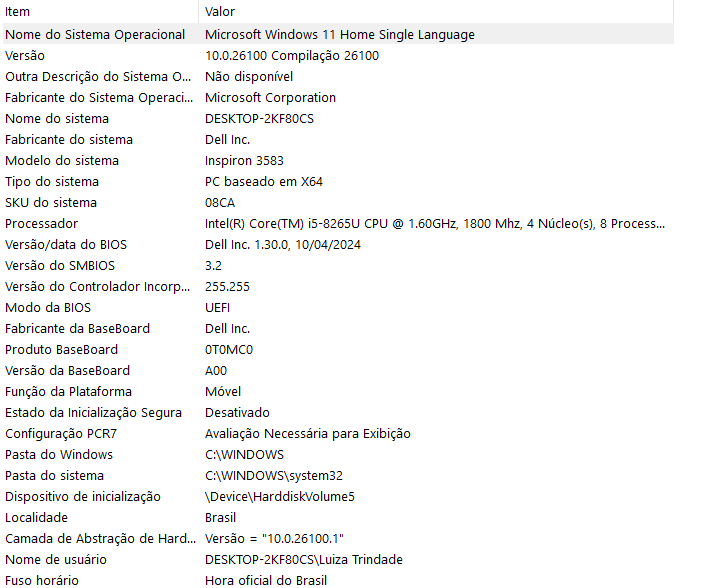Select the 'Modo da BIOS' row label

pos(48,308)
